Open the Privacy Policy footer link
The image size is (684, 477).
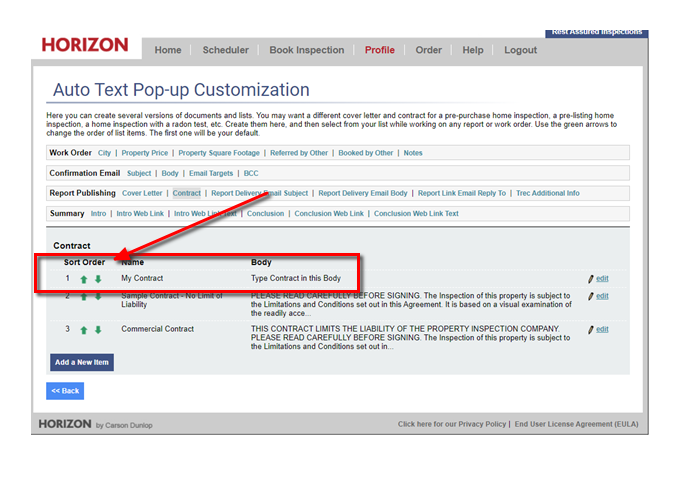(452, 424)
